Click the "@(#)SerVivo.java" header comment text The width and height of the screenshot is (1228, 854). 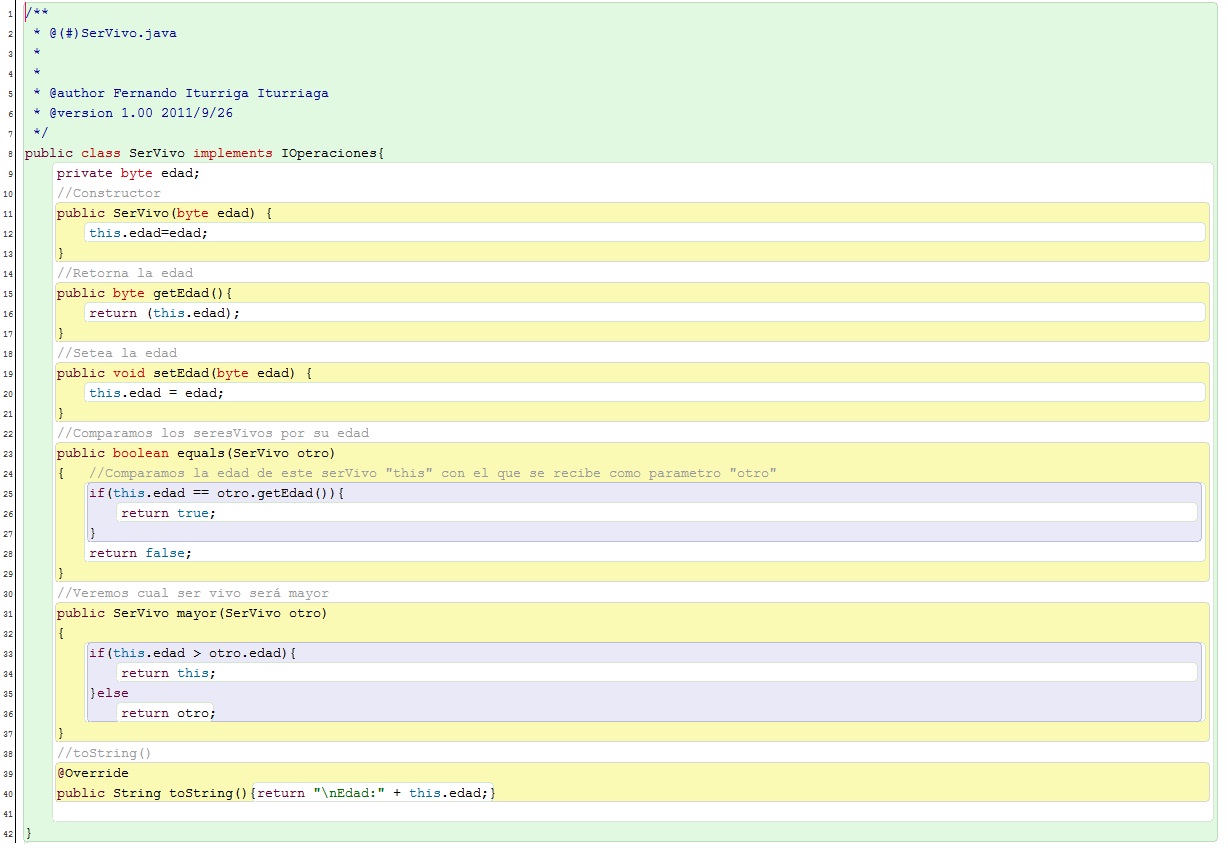pyautogui.click(x=113, y=33)
